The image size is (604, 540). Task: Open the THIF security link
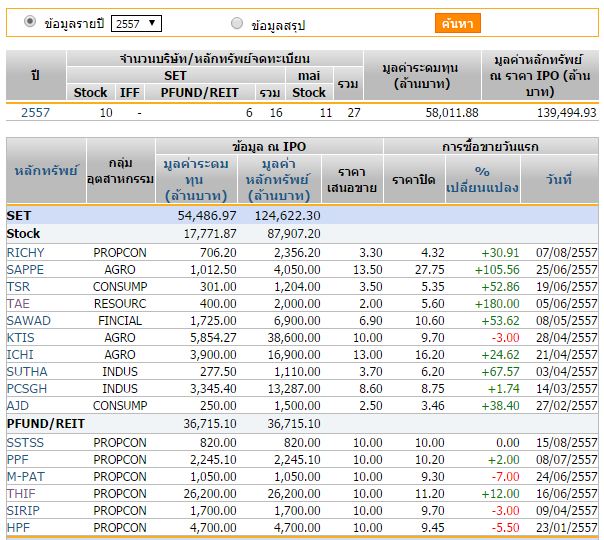click(21, 493)
